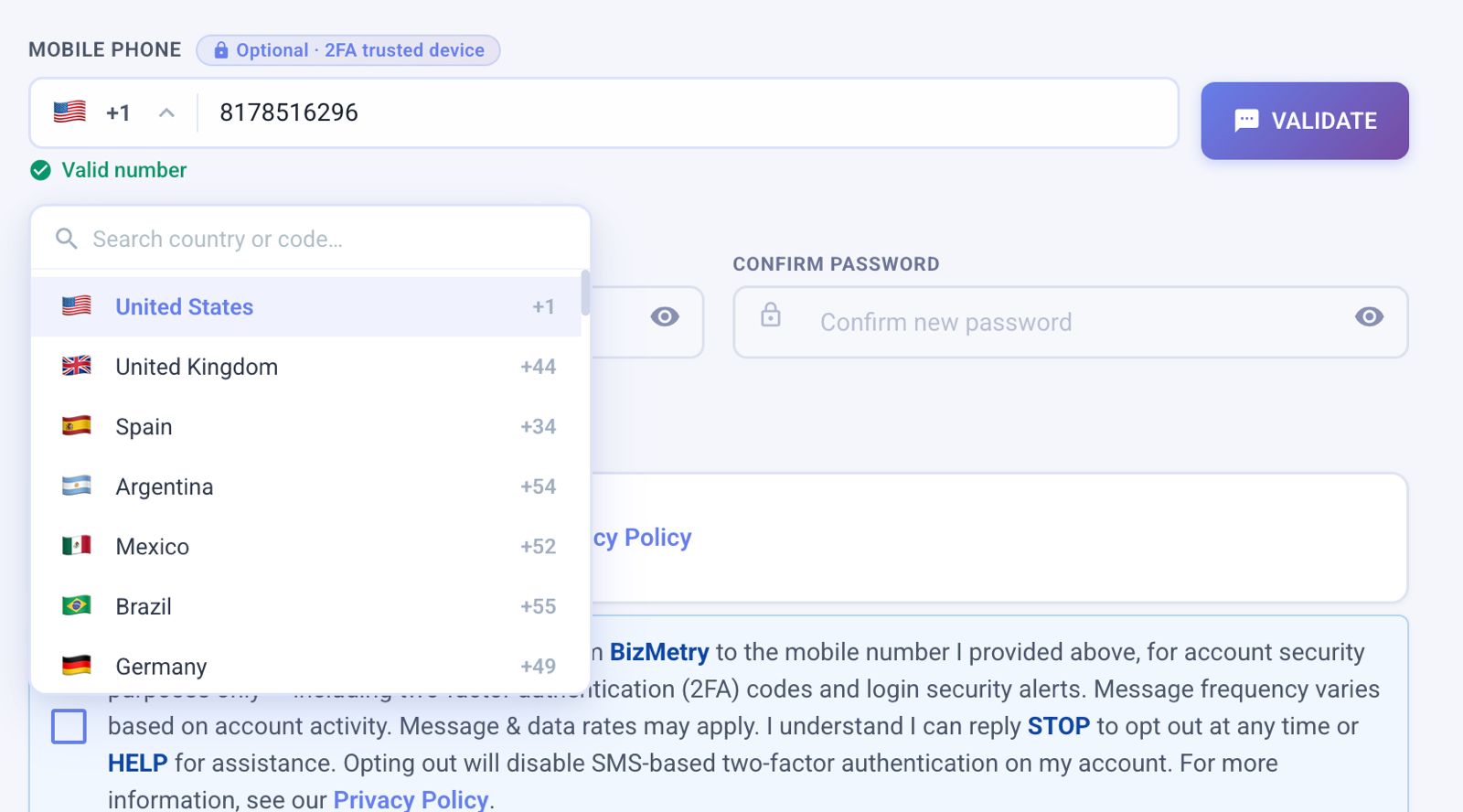Screen dimensions: 1463x812
Task: Click the Germany flag icon
Action: point(77,665)
